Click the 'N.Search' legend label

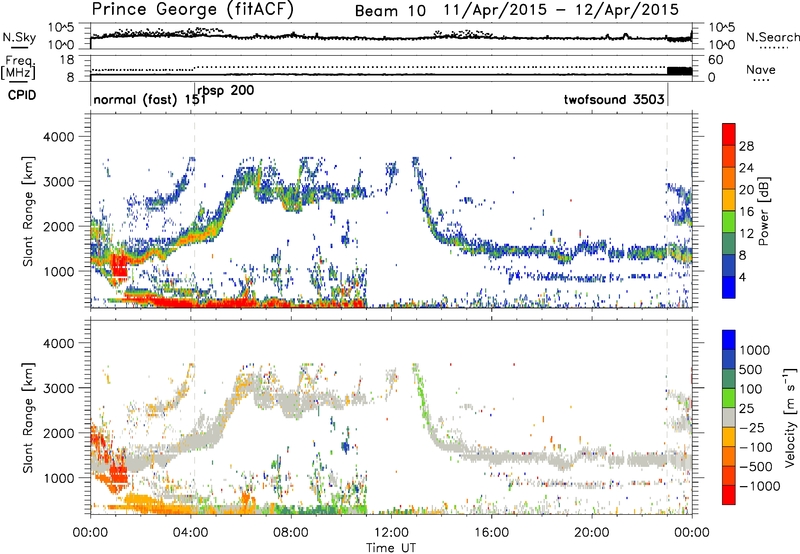click(772, 37)
